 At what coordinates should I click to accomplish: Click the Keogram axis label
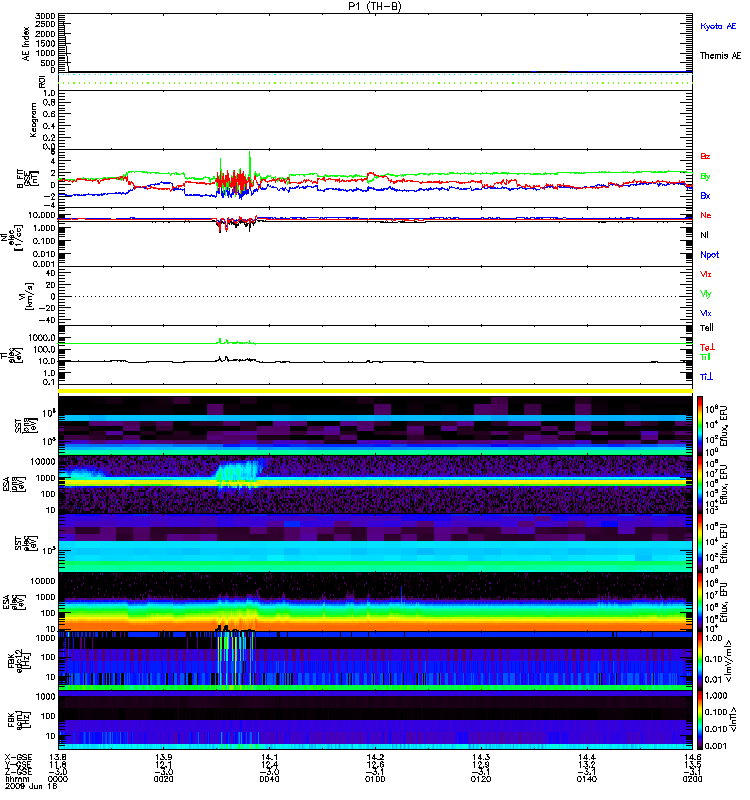(x=33, y=120)
